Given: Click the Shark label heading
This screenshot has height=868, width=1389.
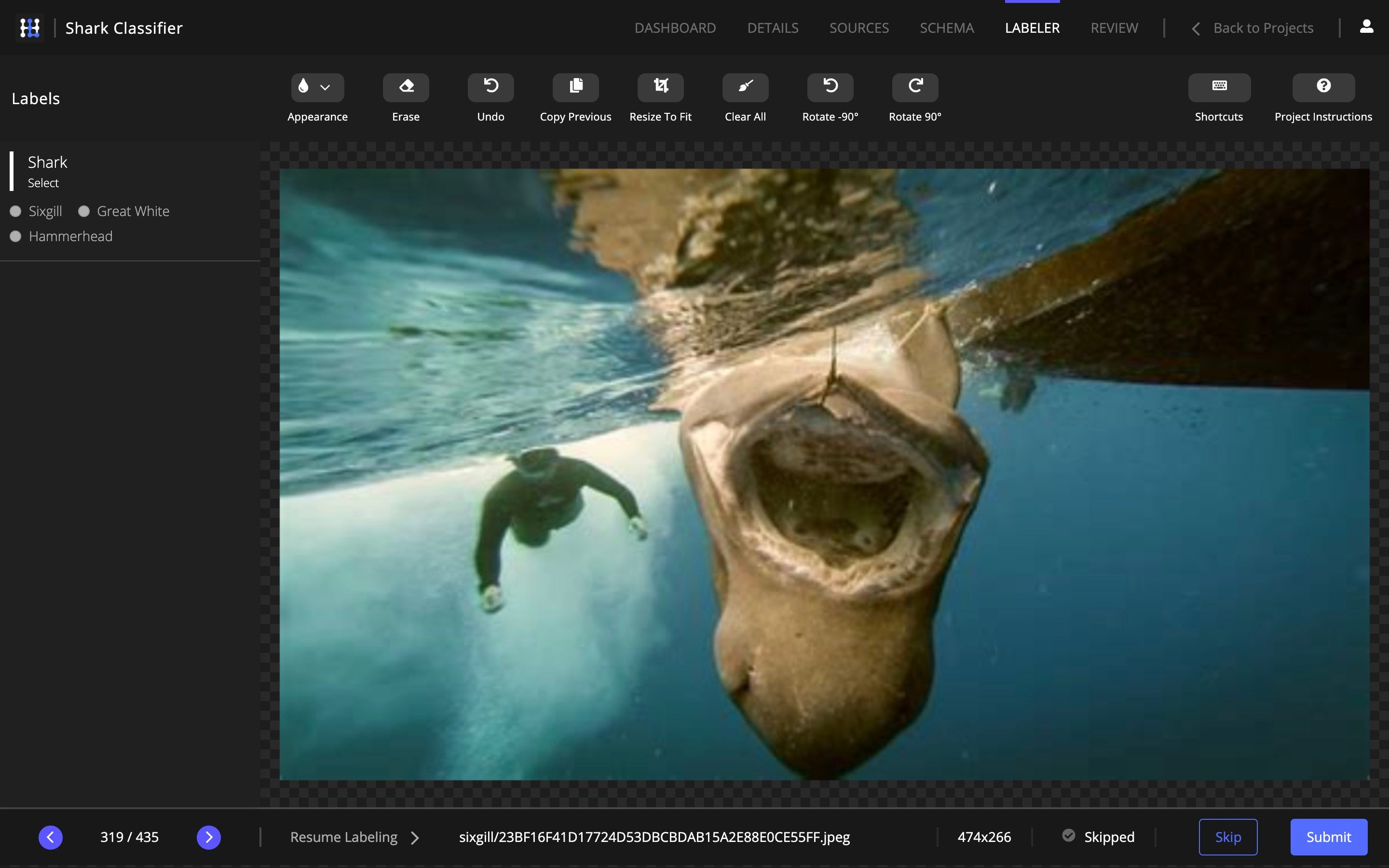Looking at the screenshot, I should pyautogui.click(x=48, y=163).
